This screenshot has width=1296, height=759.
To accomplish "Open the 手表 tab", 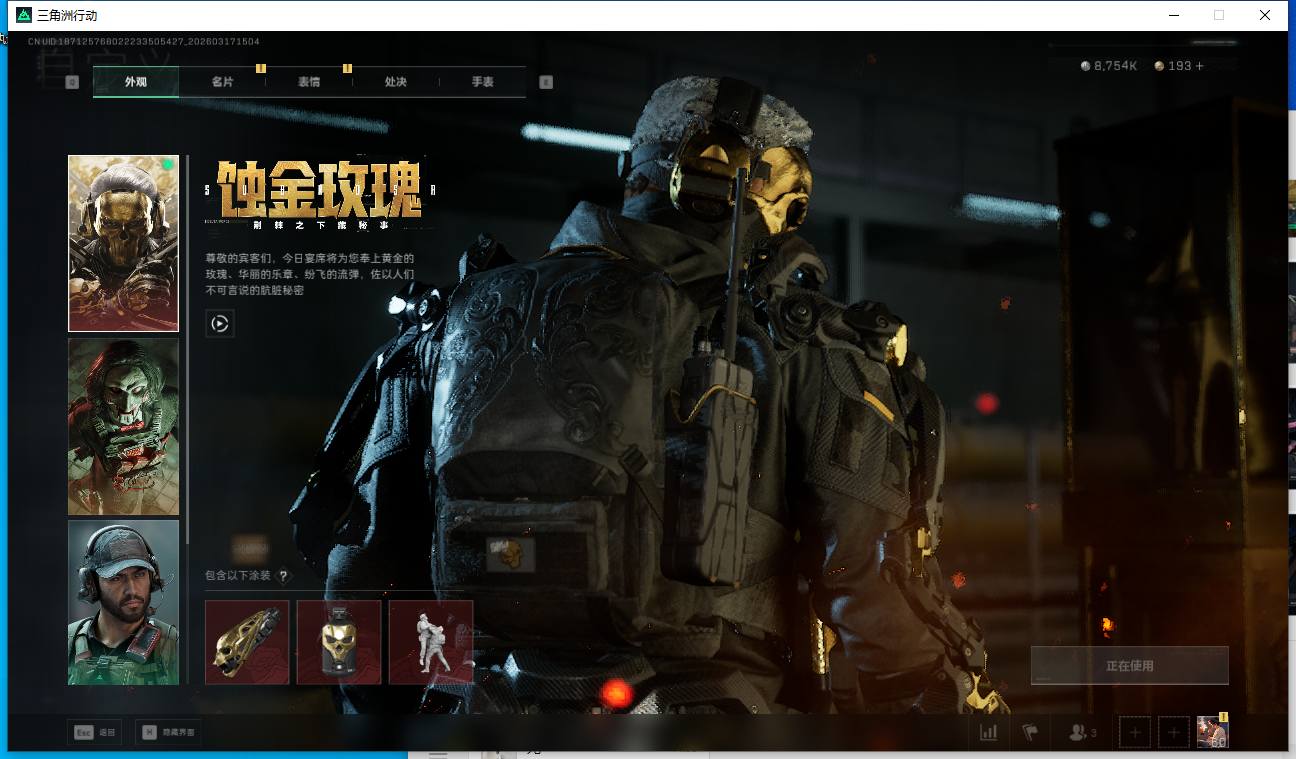I will [x=483, y=82].
